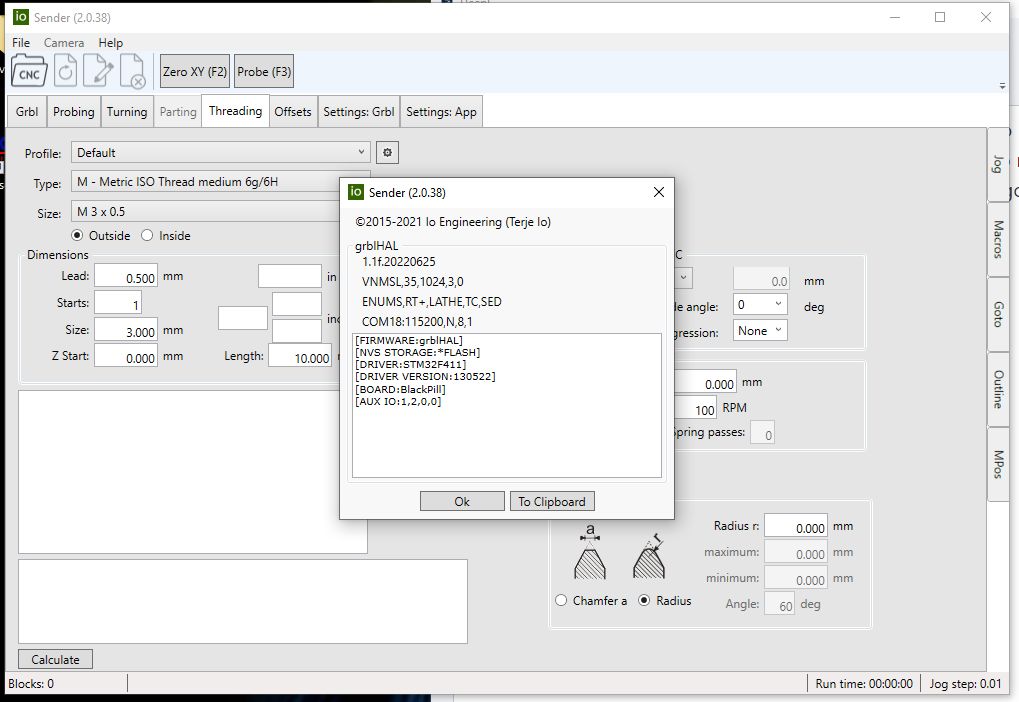Click the Probe (F3) button
This screenshot has height=702, width=1019.
click(x=264, y=72)
